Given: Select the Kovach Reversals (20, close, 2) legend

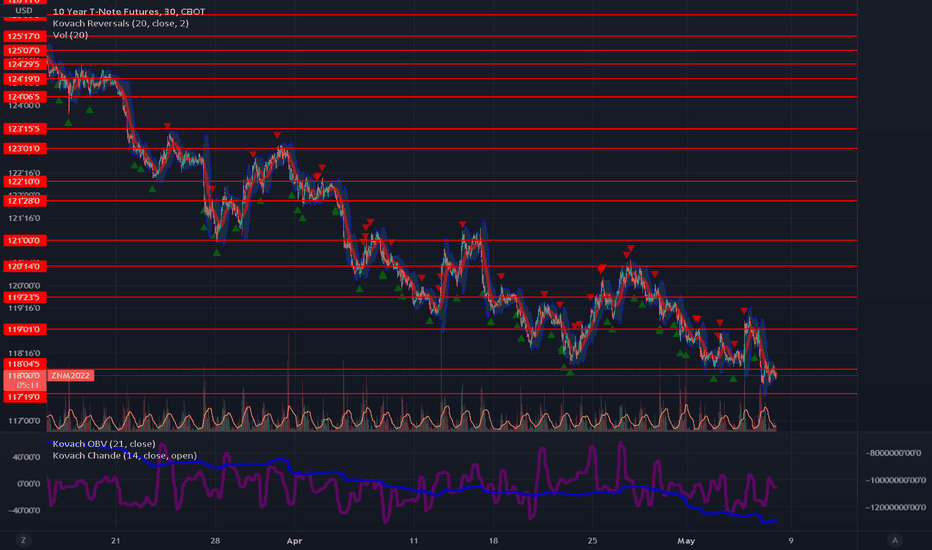Looking at the screenshot, I should point(121,23).
